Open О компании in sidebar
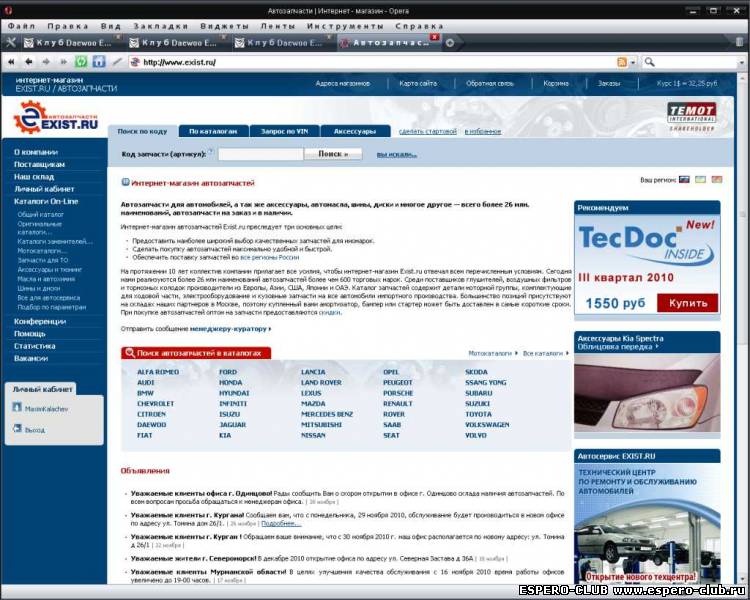 click(x=36, y=152)
